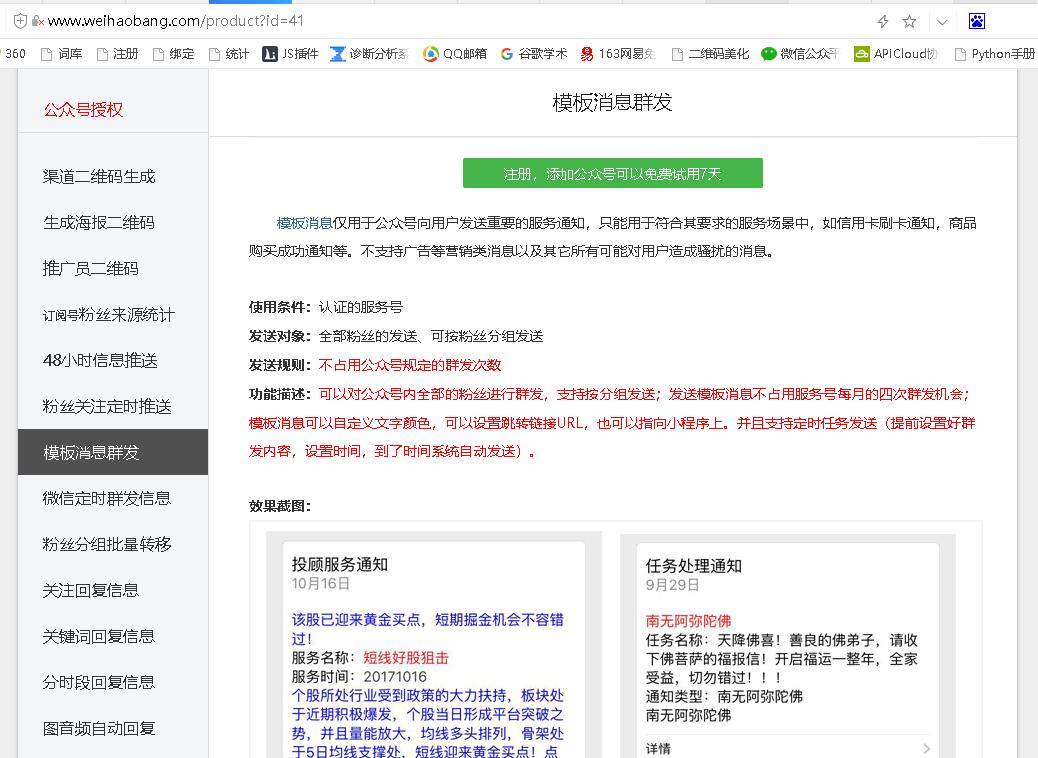The image size is (1038, 758).
Task: Select 推广员二维码 in sidebar
Action: [x=91, y=268]
